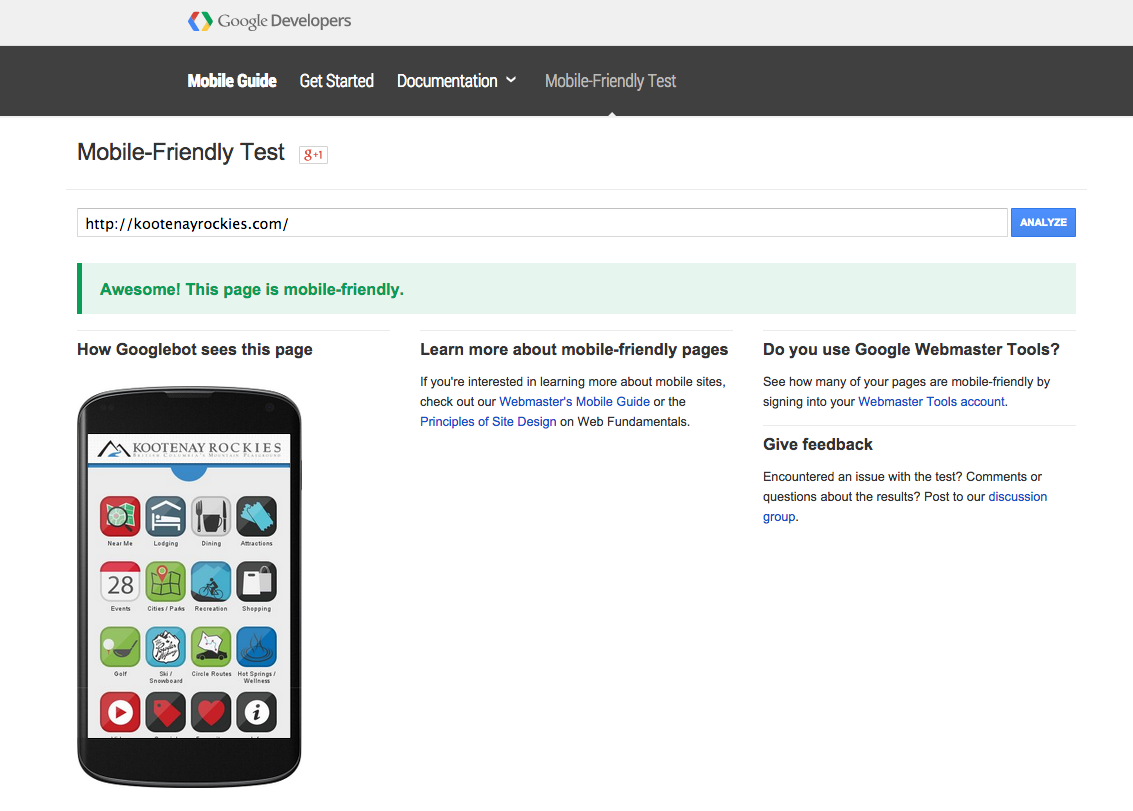
Task: Click the 'Mobile-Friendly Test' page heading
Action: click(181, 153)
